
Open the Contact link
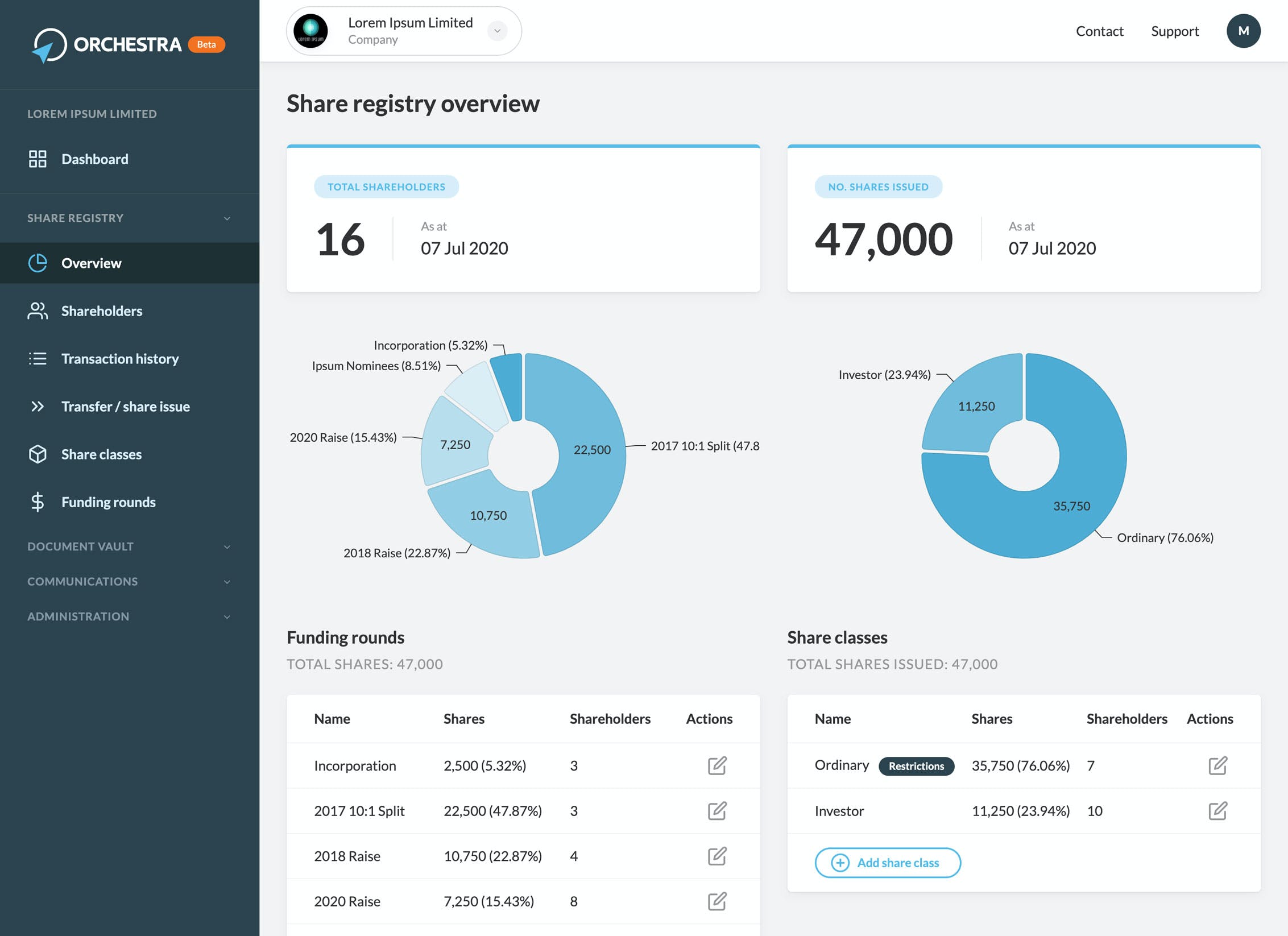[1100, 31]
